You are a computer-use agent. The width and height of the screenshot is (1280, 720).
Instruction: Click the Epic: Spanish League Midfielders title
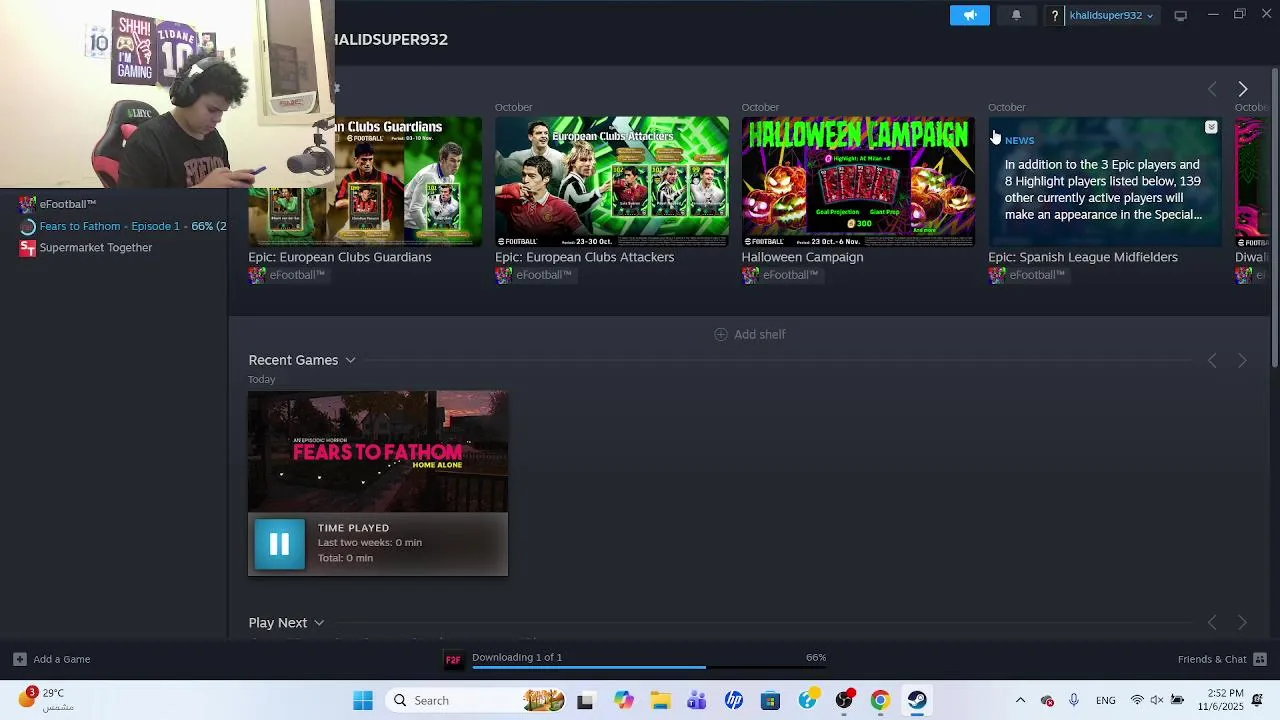pos(1083,257)
